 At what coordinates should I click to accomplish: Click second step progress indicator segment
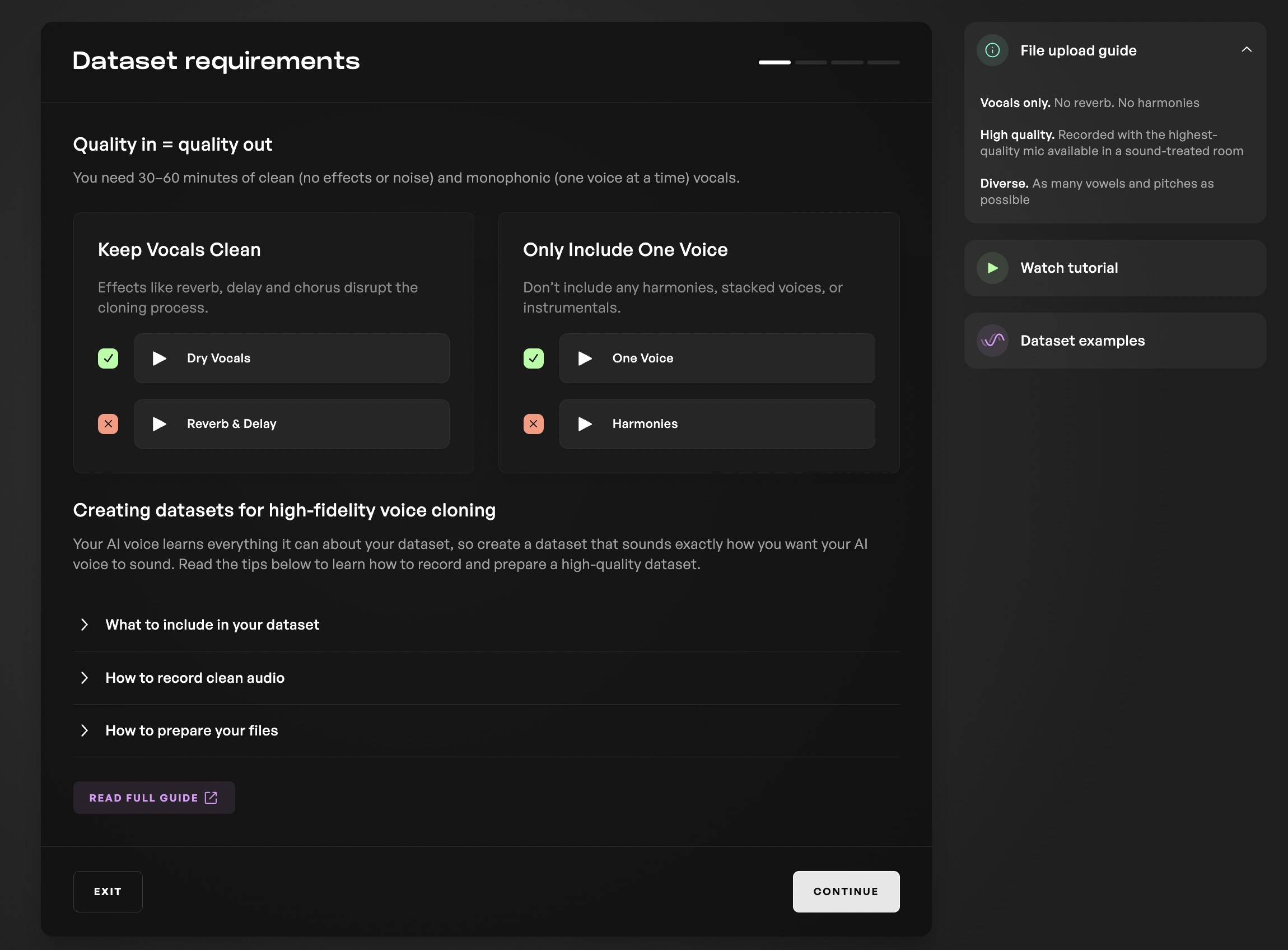click(x=811, y=62)
